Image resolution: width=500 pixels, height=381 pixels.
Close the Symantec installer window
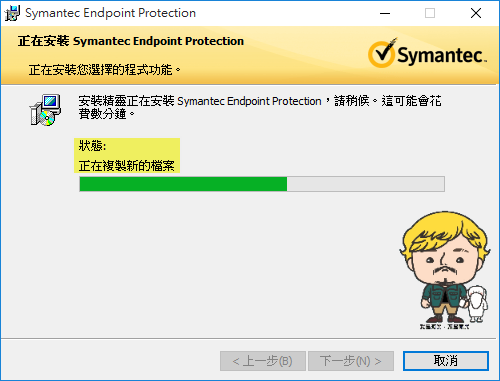[x=476, y=13]
